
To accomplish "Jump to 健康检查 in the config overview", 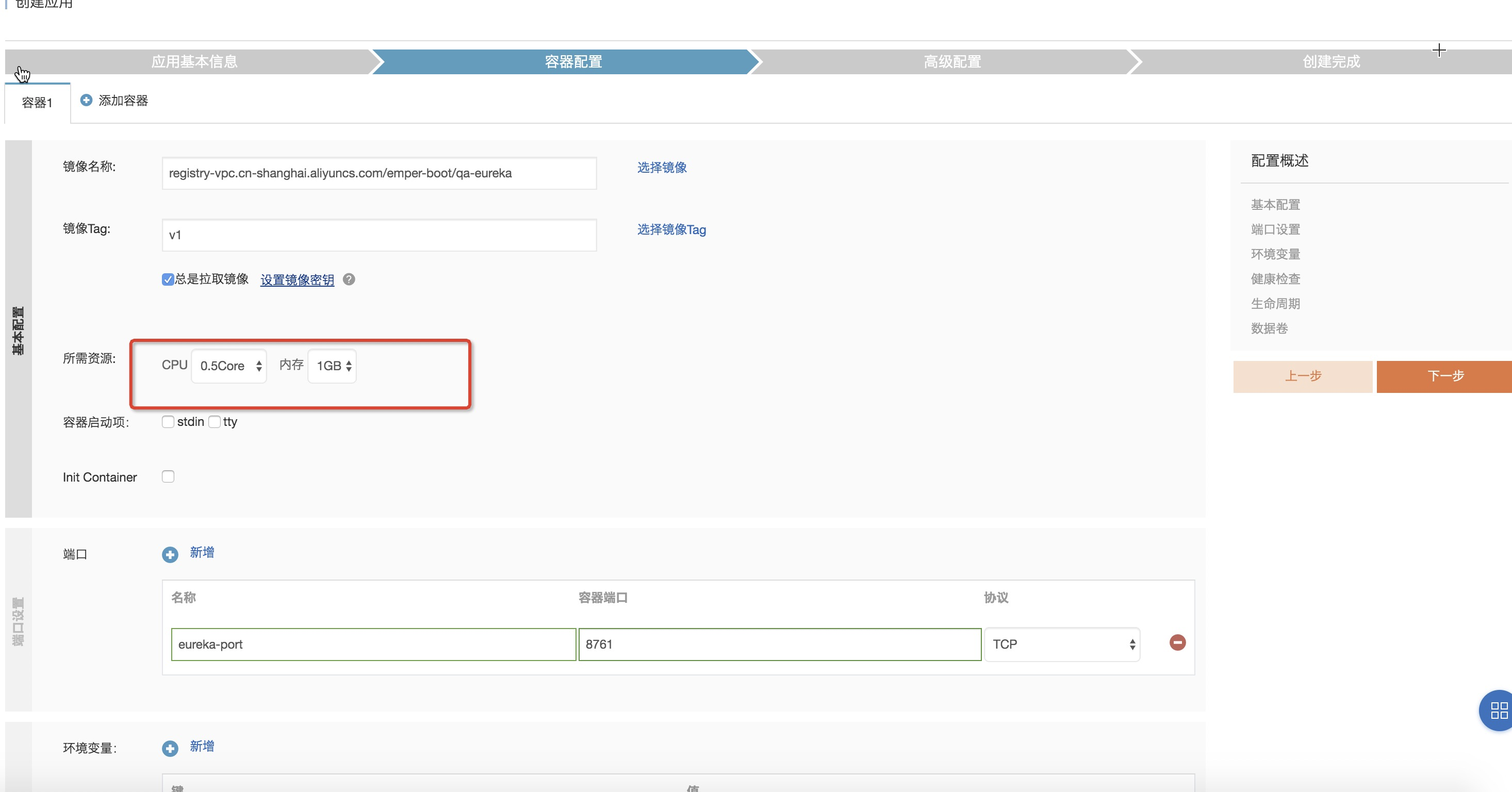I will tap(1275, 278).
